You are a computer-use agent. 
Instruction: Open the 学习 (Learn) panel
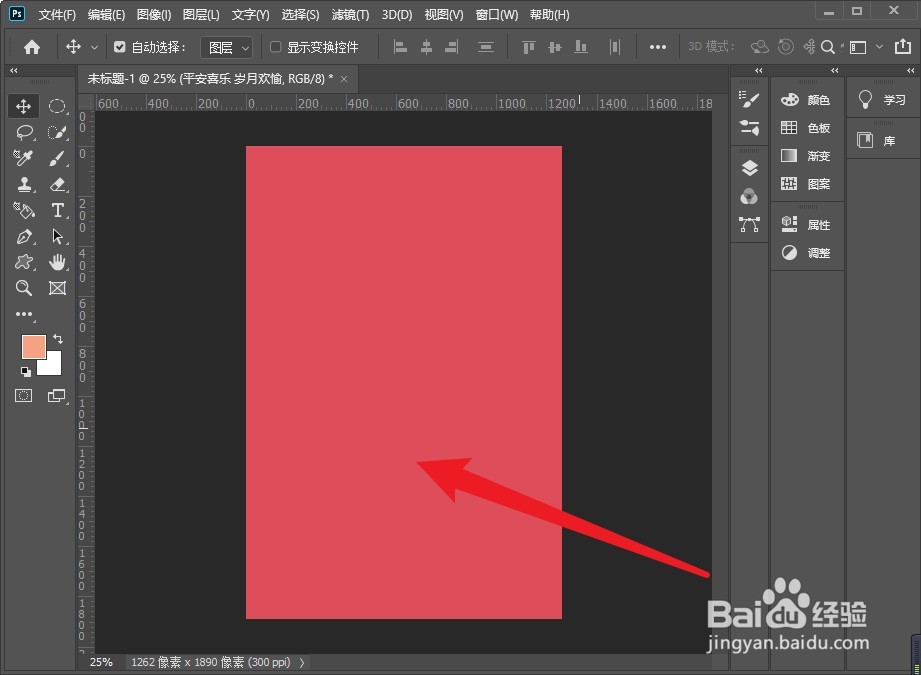pyautogui.click(x=882, y=100)
